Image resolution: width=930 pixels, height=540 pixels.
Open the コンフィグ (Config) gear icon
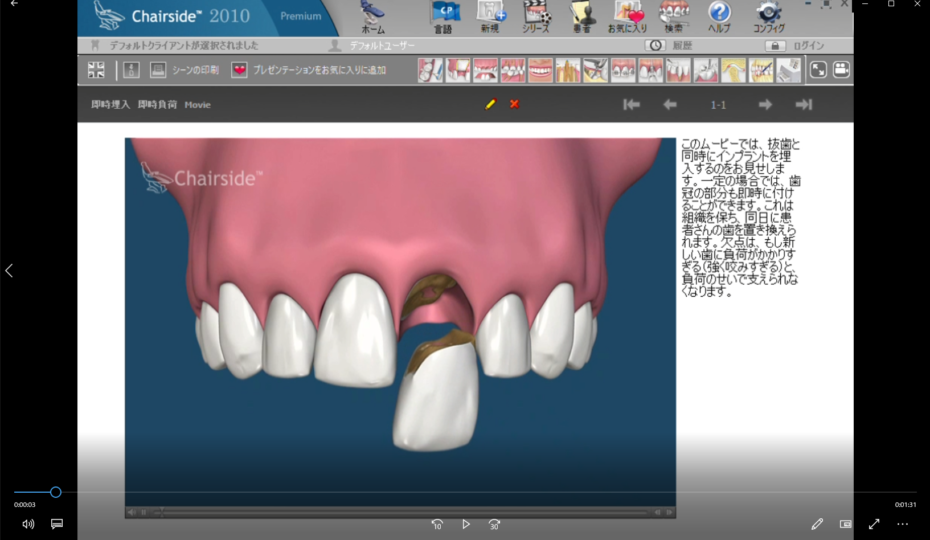[769, 17]
